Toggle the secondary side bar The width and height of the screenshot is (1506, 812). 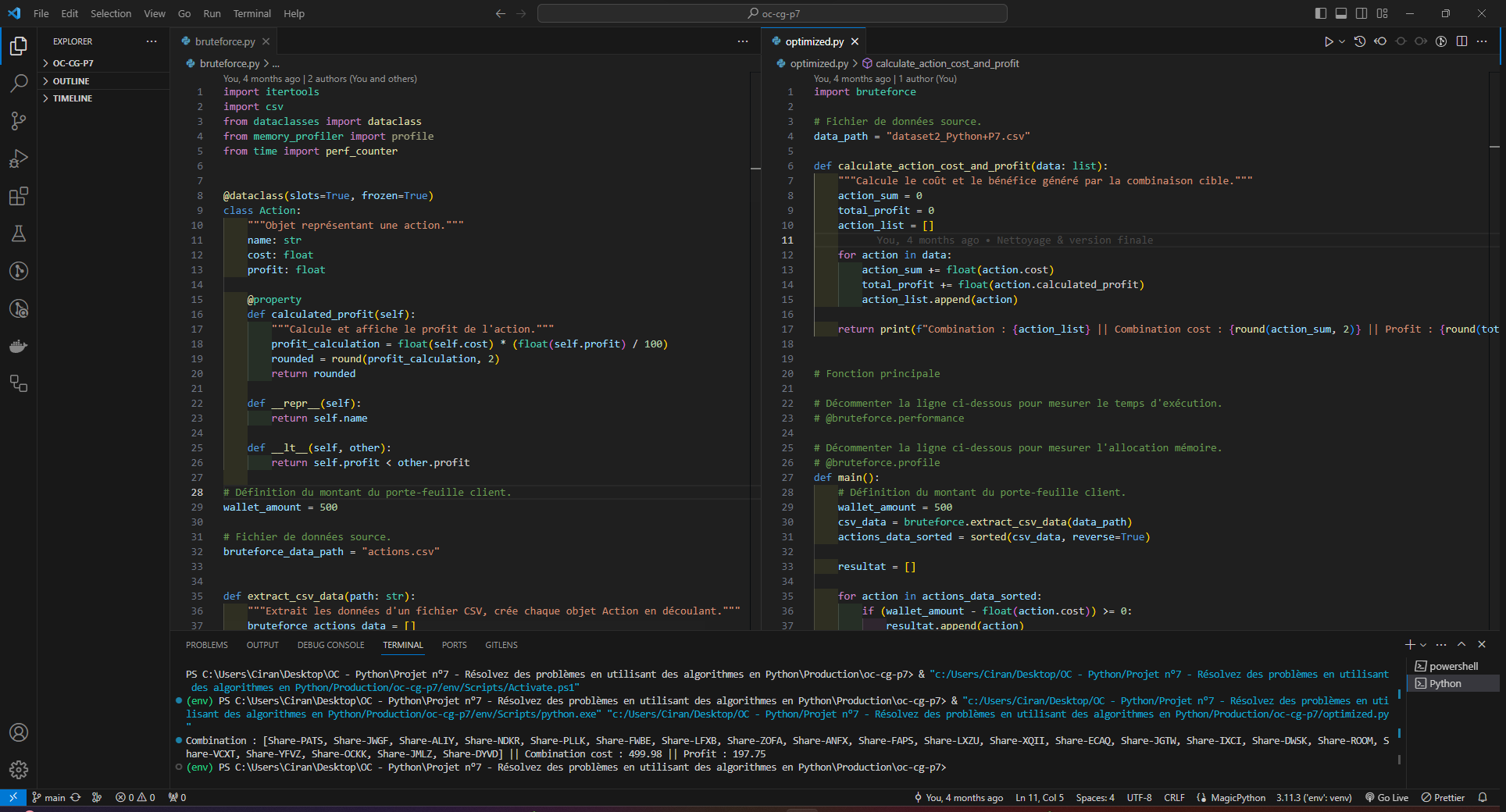click(x=1361, y=13)
